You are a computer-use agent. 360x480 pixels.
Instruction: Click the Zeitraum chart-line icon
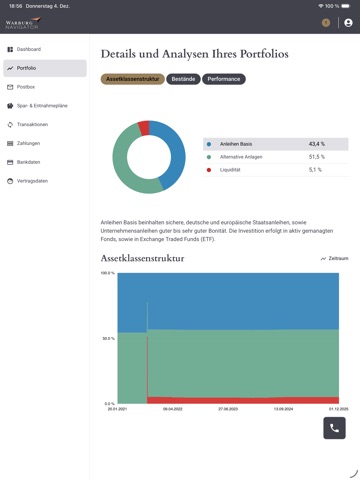tap(323, 259)
